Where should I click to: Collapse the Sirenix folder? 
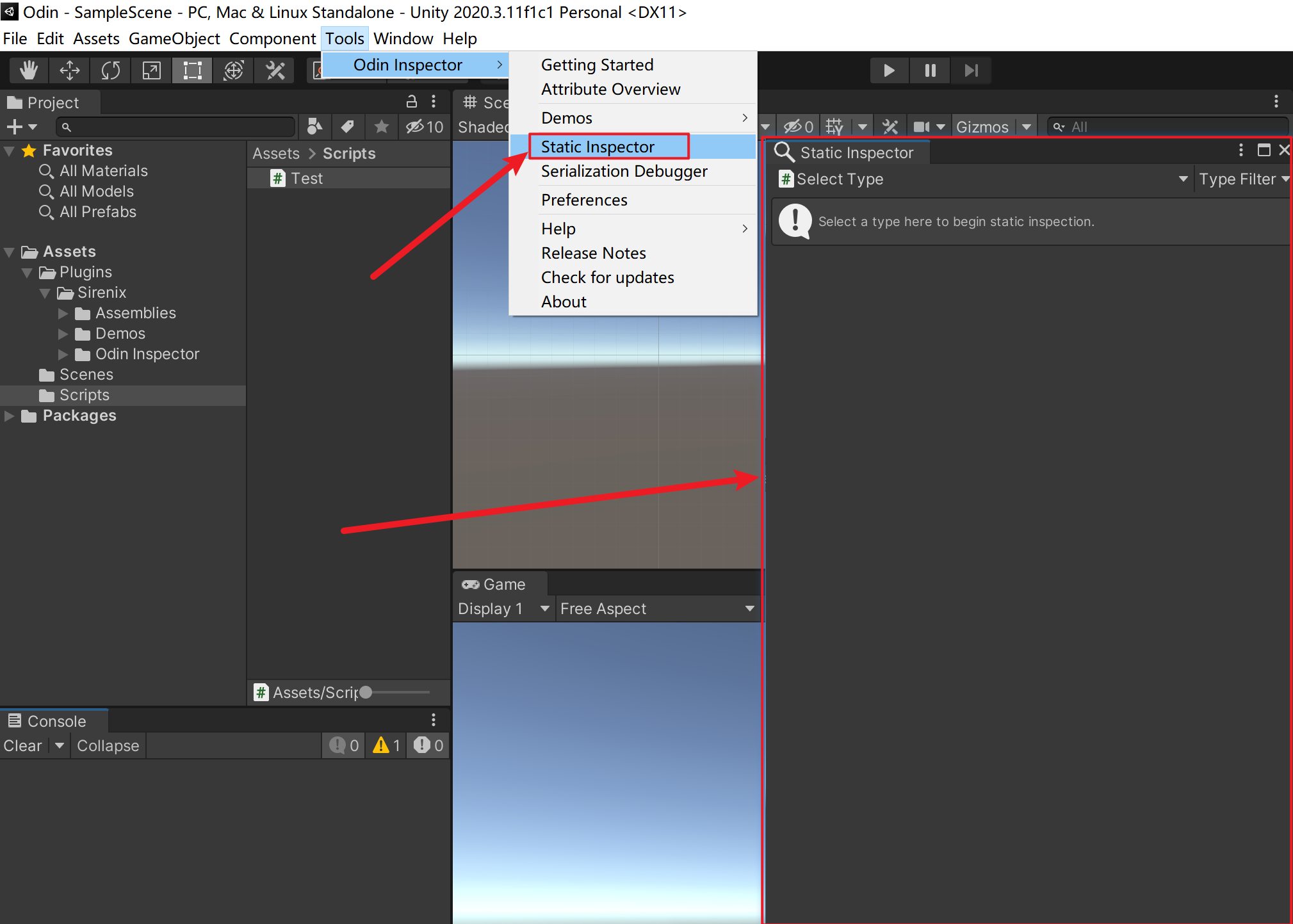click(x=45, y=293)
